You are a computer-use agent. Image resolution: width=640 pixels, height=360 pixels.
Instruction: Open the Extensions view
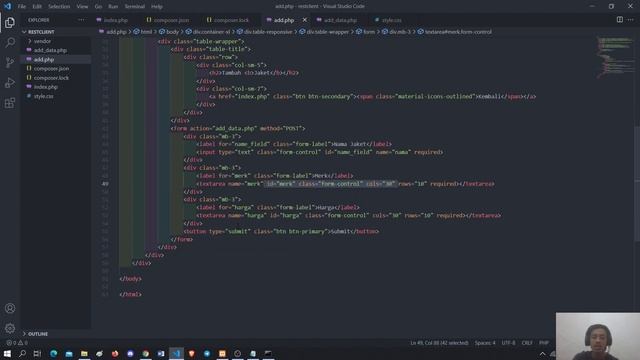[10, 102]
